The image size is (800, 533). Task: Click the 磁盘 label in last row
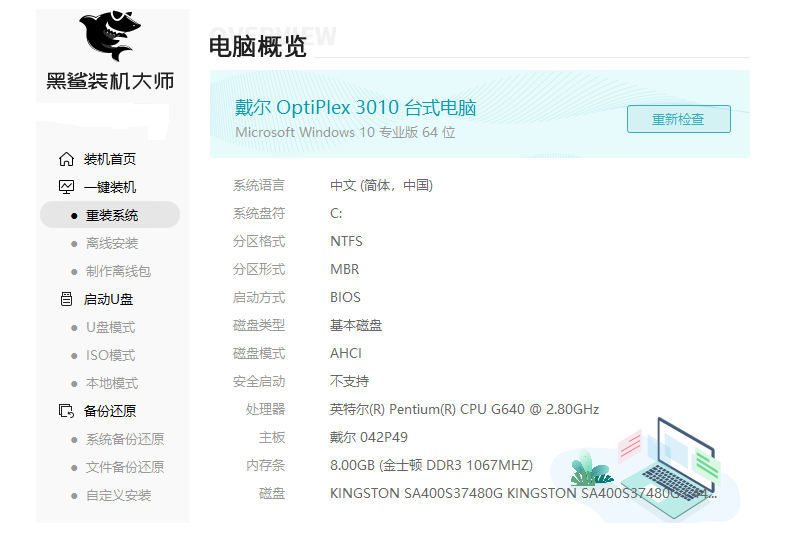click(272, 494)
